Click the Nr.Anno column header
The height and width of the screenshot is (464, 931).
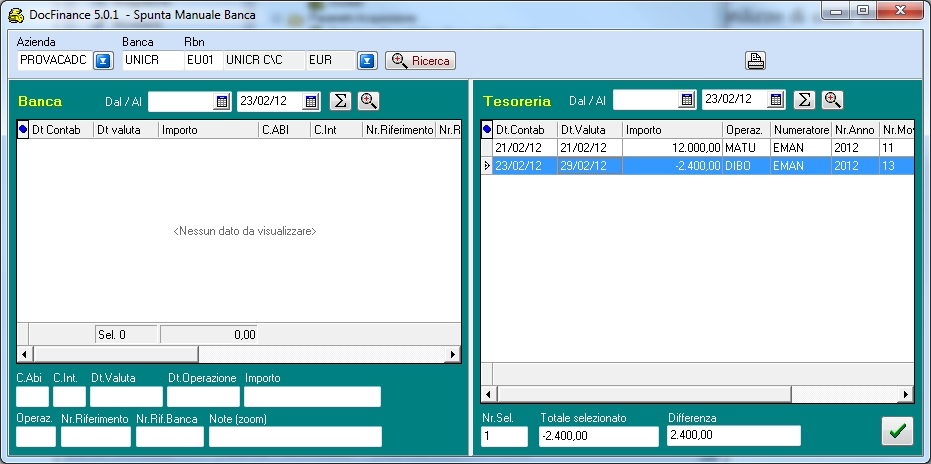[855, 130]
